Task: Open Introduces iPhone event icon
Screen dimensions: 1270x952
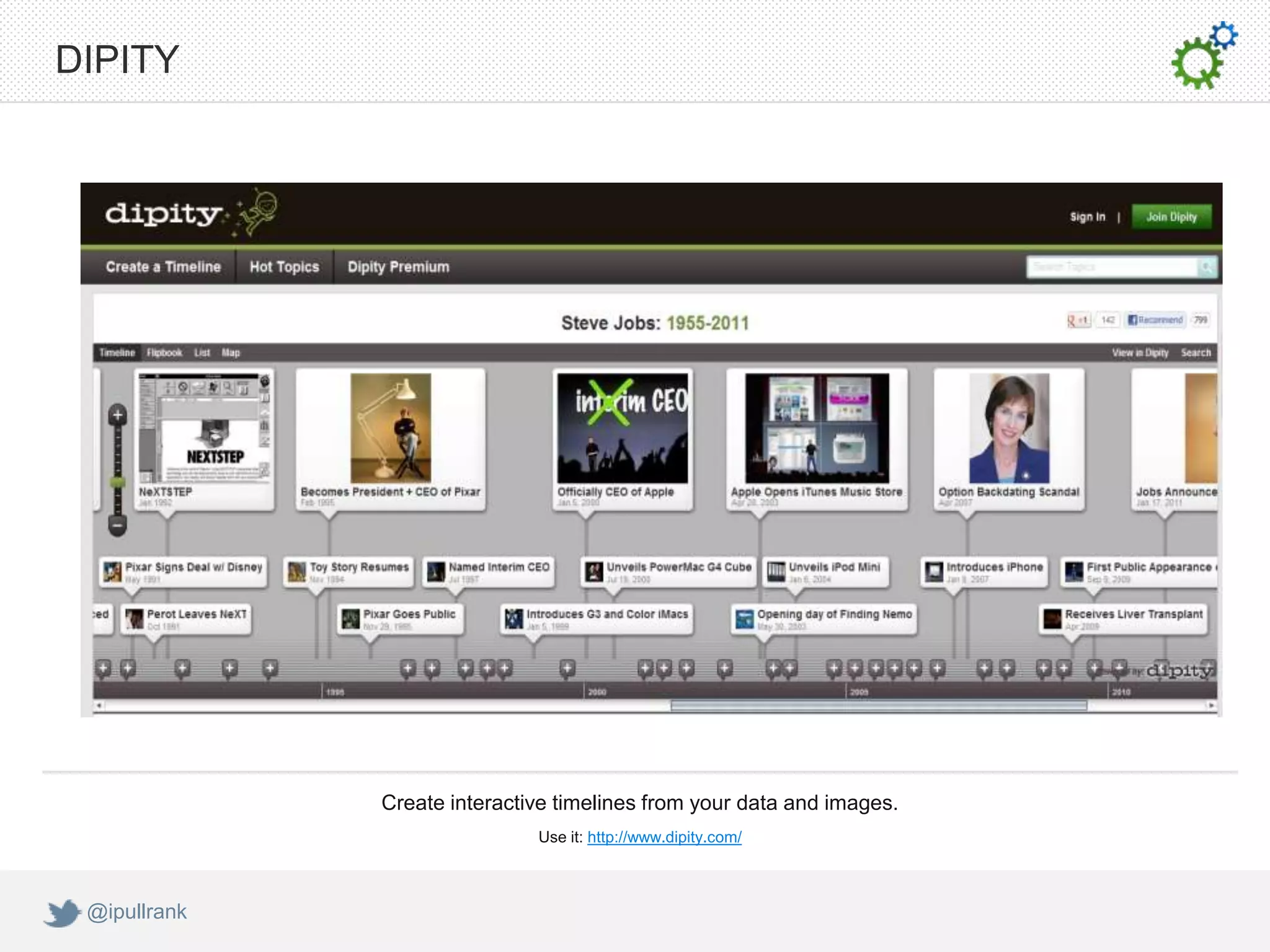Action: (934, 571)
